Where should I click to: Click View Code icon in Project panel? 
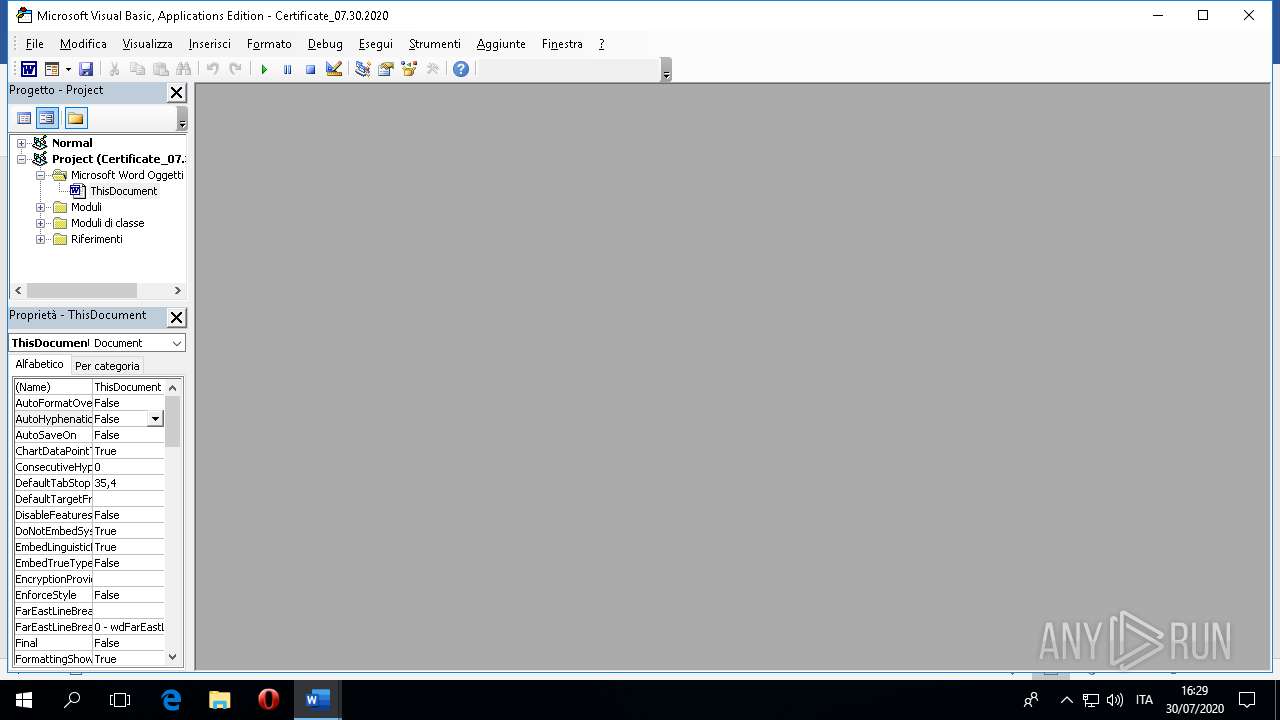click(24, 118)
